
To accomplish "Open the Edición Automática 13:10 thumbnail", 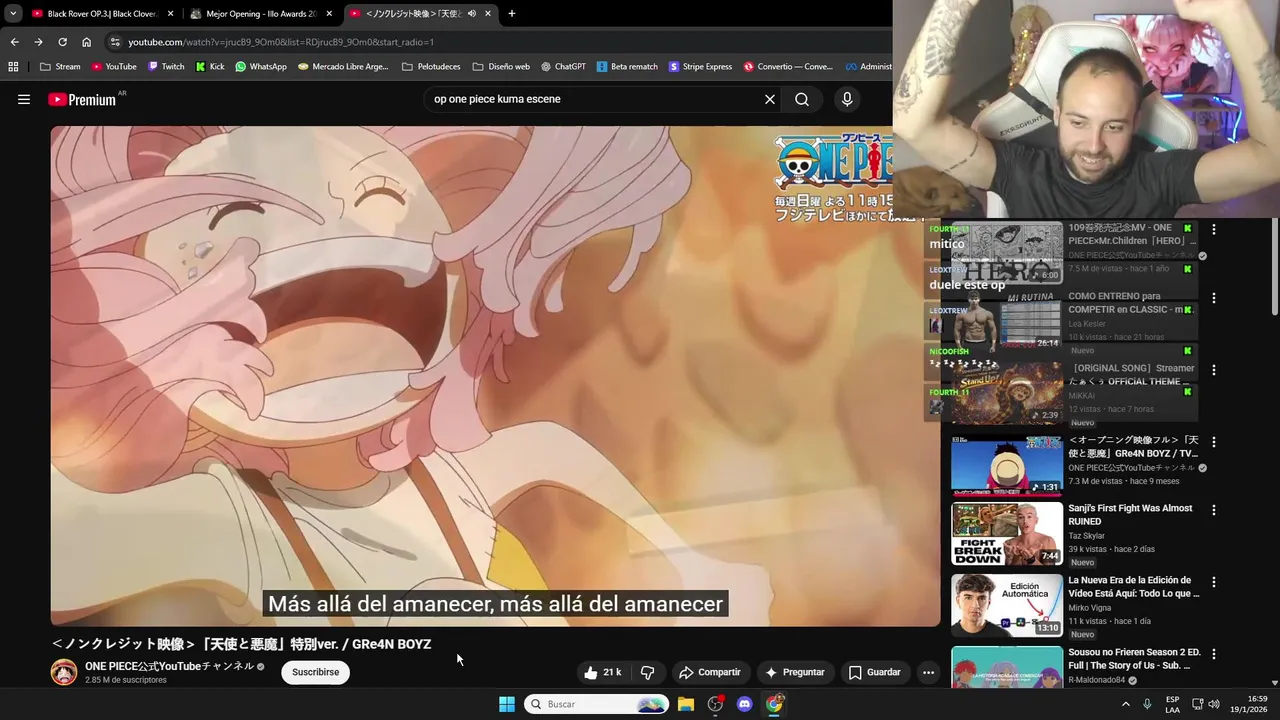I will click(1007, 606).
